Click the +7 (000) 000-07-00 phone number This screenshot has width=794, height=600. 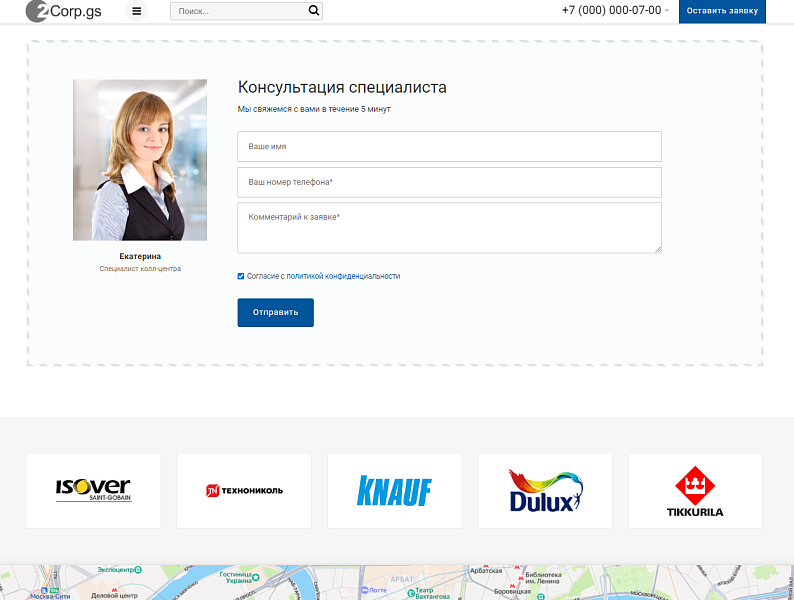(x=610, y=10)
